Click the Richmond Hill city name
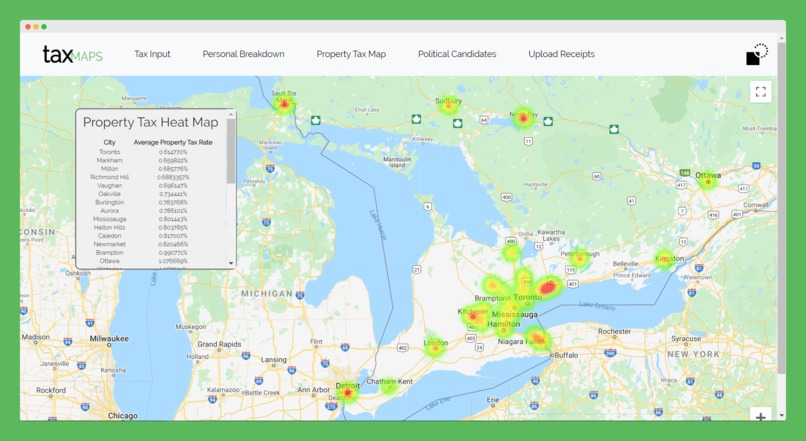The image size is (806, 441). [109, 177]
